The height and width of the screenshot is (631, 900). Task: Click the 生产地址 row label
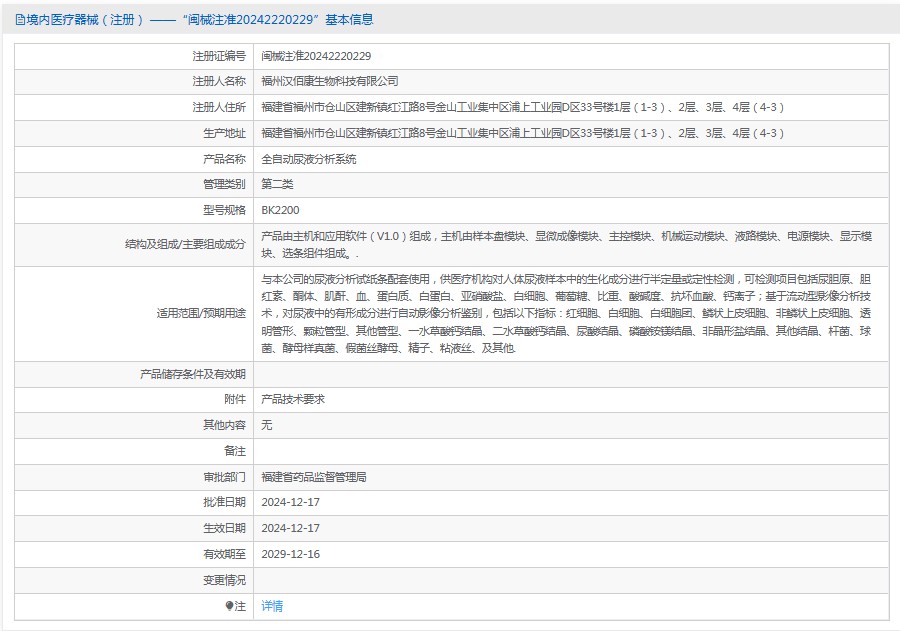224,133
